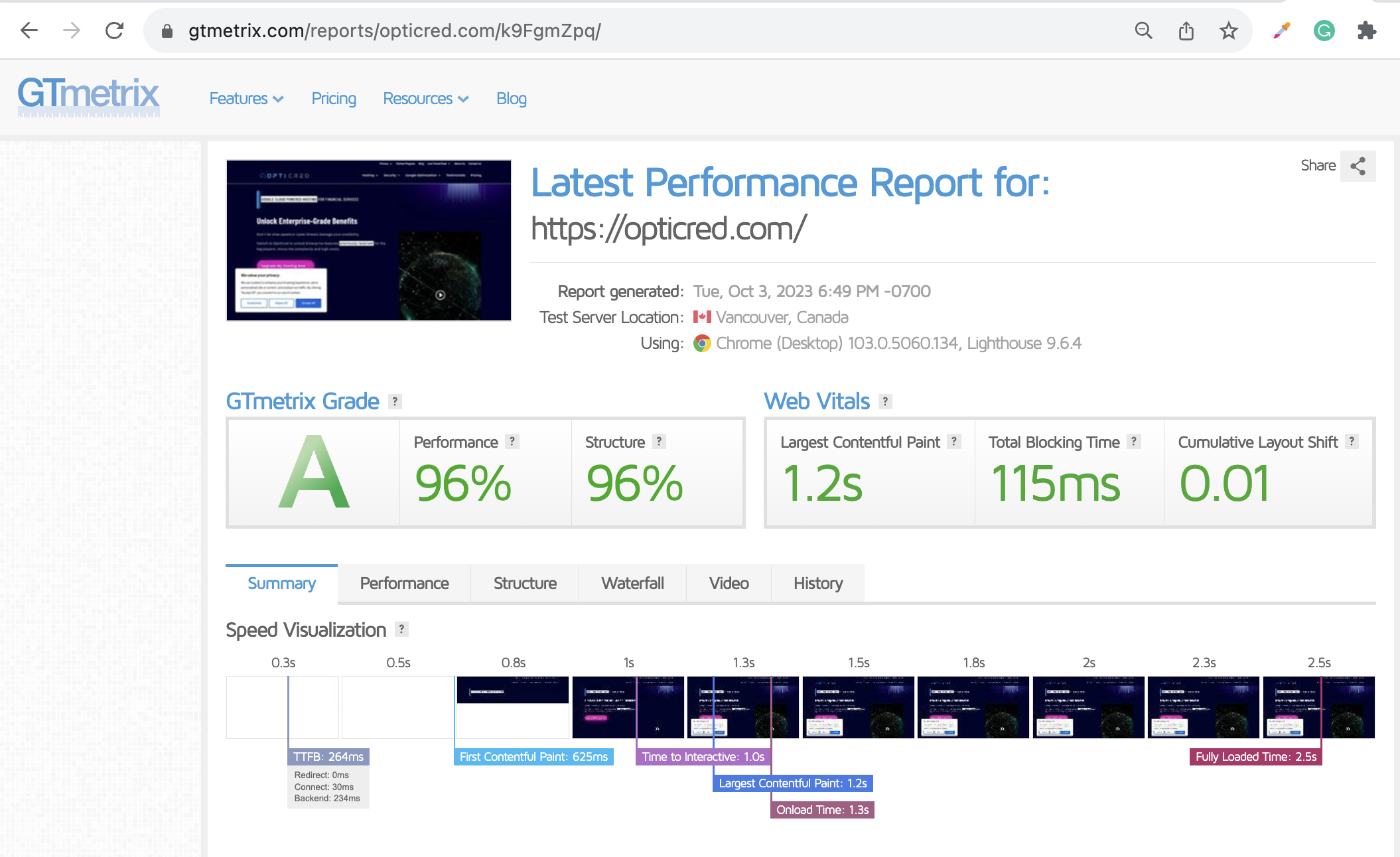The image size is (1400, 857).
Task: Switch to the Performance tab
Action: click(x=404, y=584)
